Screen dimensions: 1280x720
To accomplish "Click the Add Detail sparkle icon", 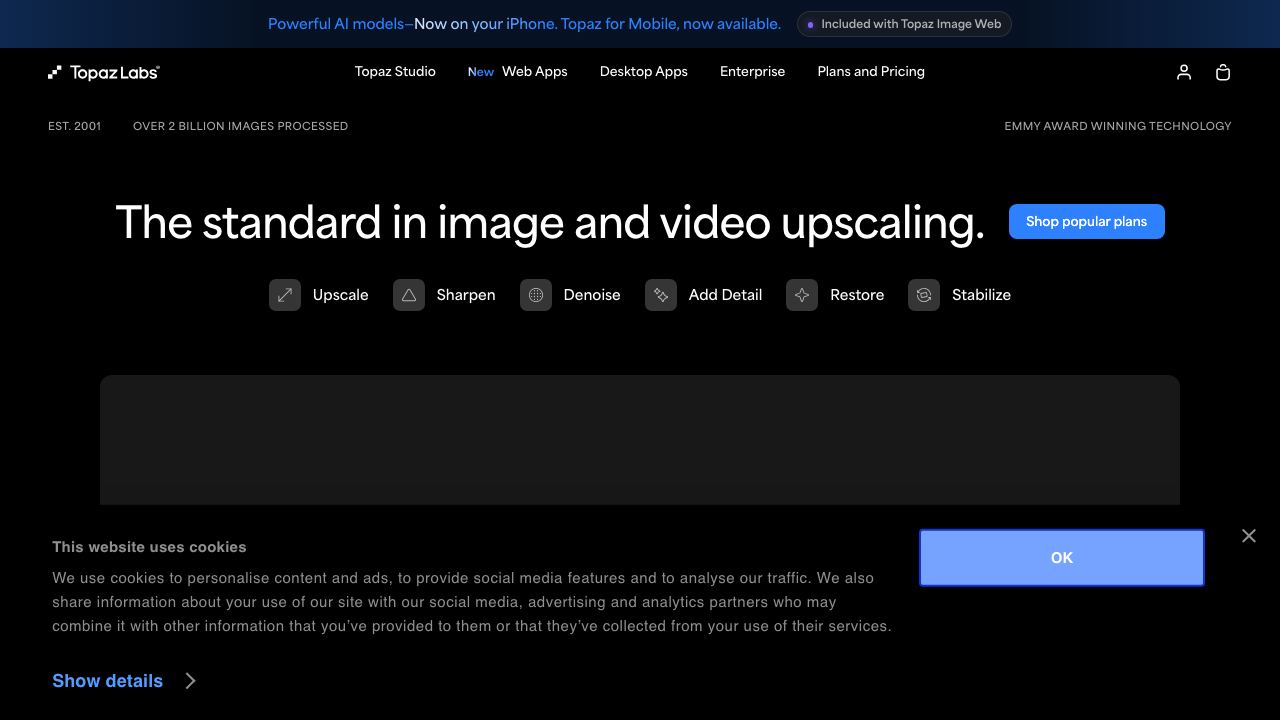I will tap(661, 295).
